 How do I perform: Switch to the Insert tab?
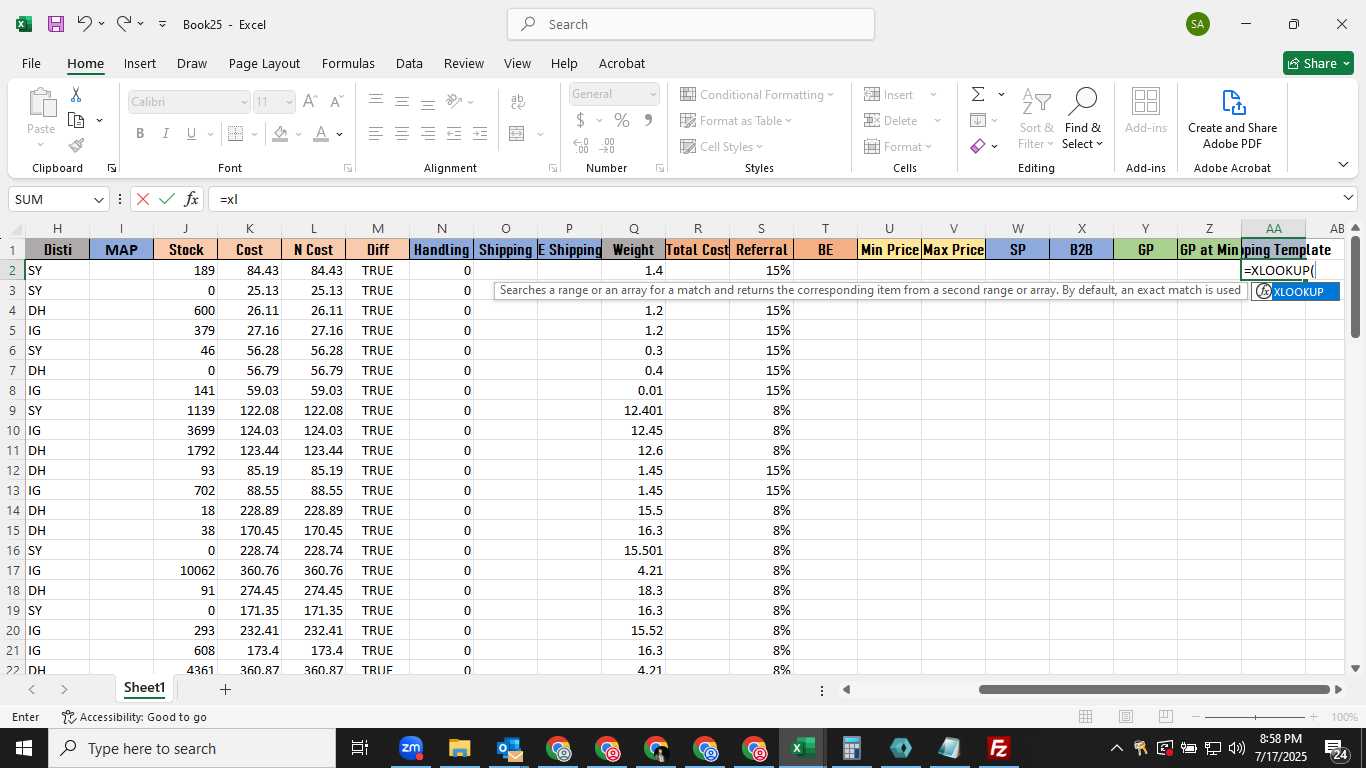pyautogui.click(x=139, y=63)
